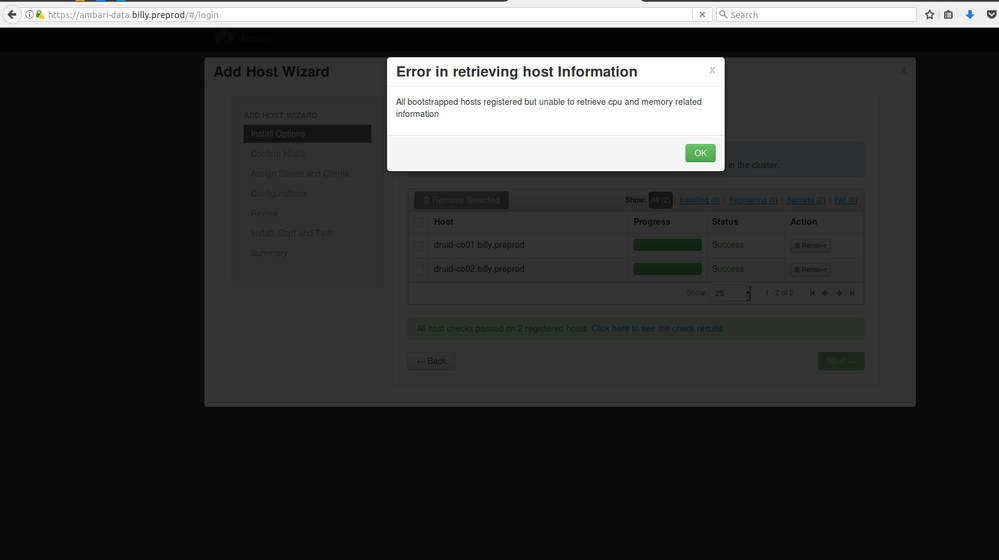Click the Progress column header
This screenshot has height=560, width=999.
click(x=652, y=222)
